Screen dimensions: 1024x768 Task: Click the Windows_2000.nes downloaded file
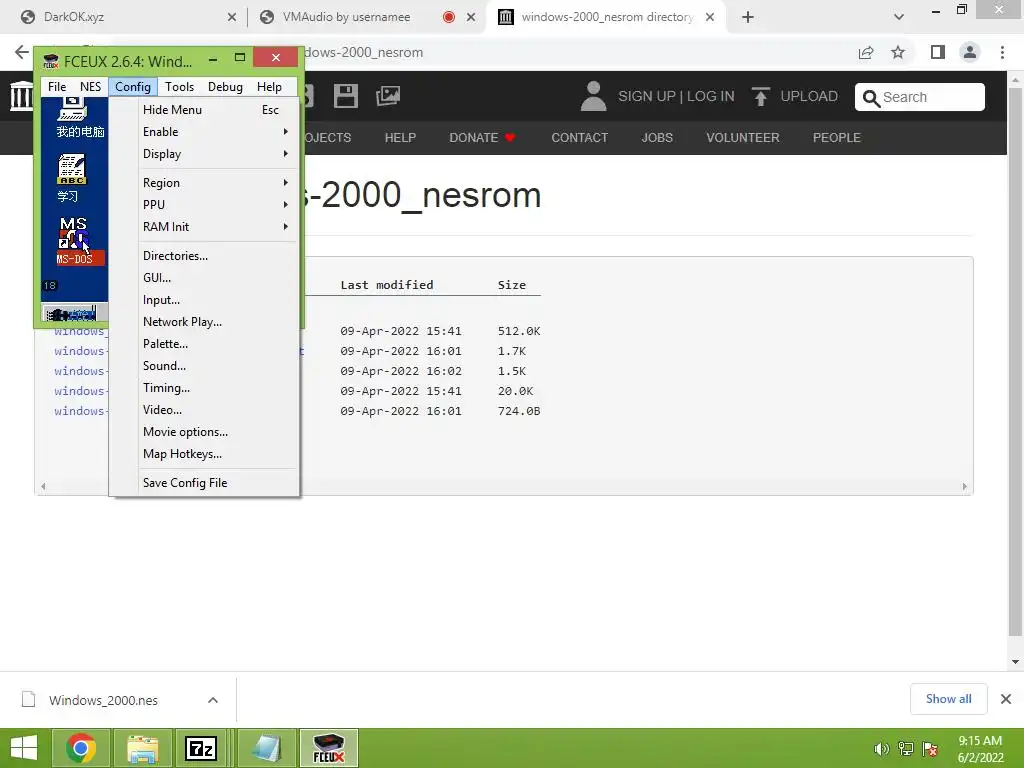coord(103,700)
